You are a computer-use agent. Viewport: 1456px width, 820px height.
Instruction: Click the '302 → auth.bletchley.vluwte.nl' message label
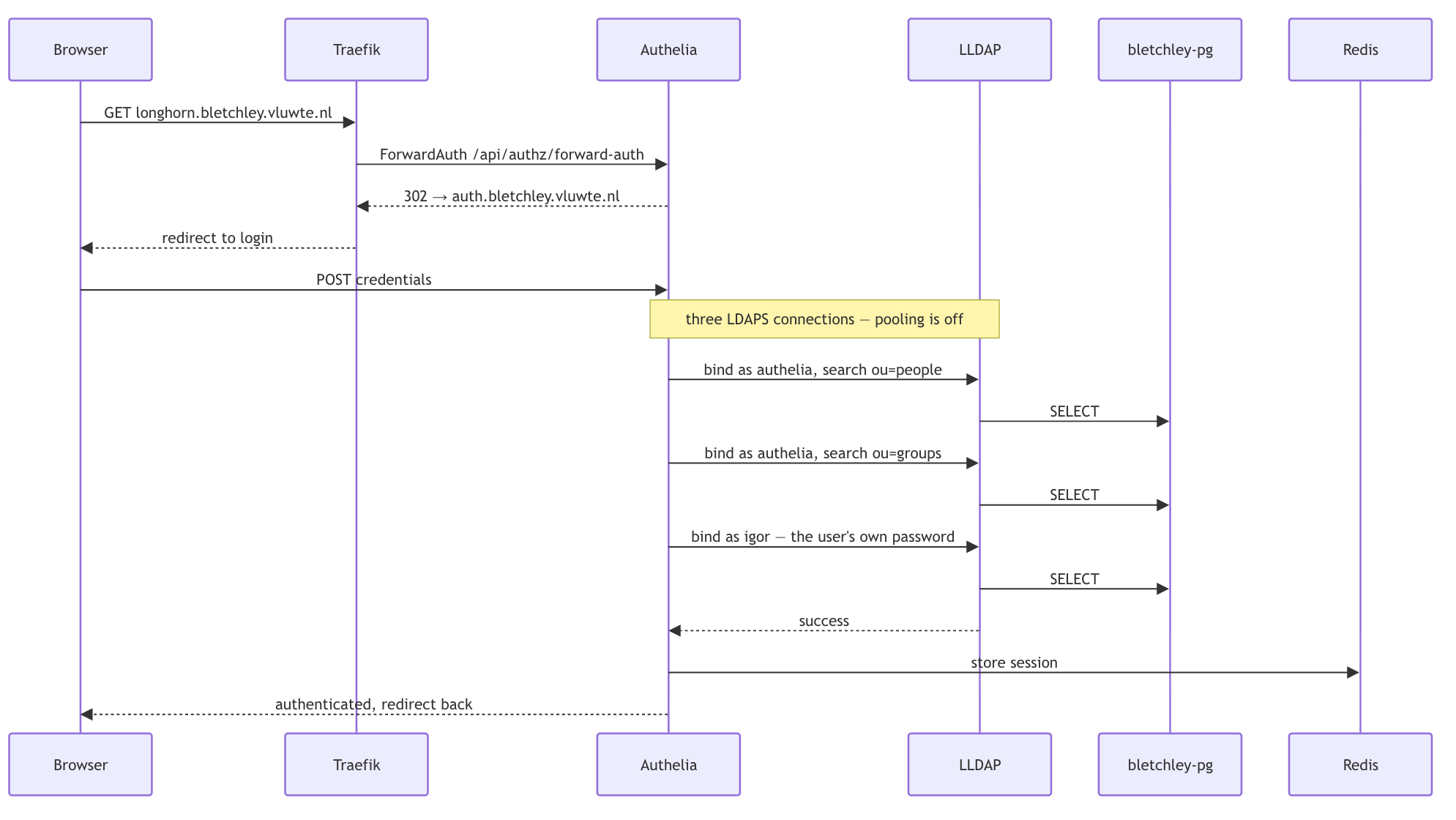tap(512, 196)
